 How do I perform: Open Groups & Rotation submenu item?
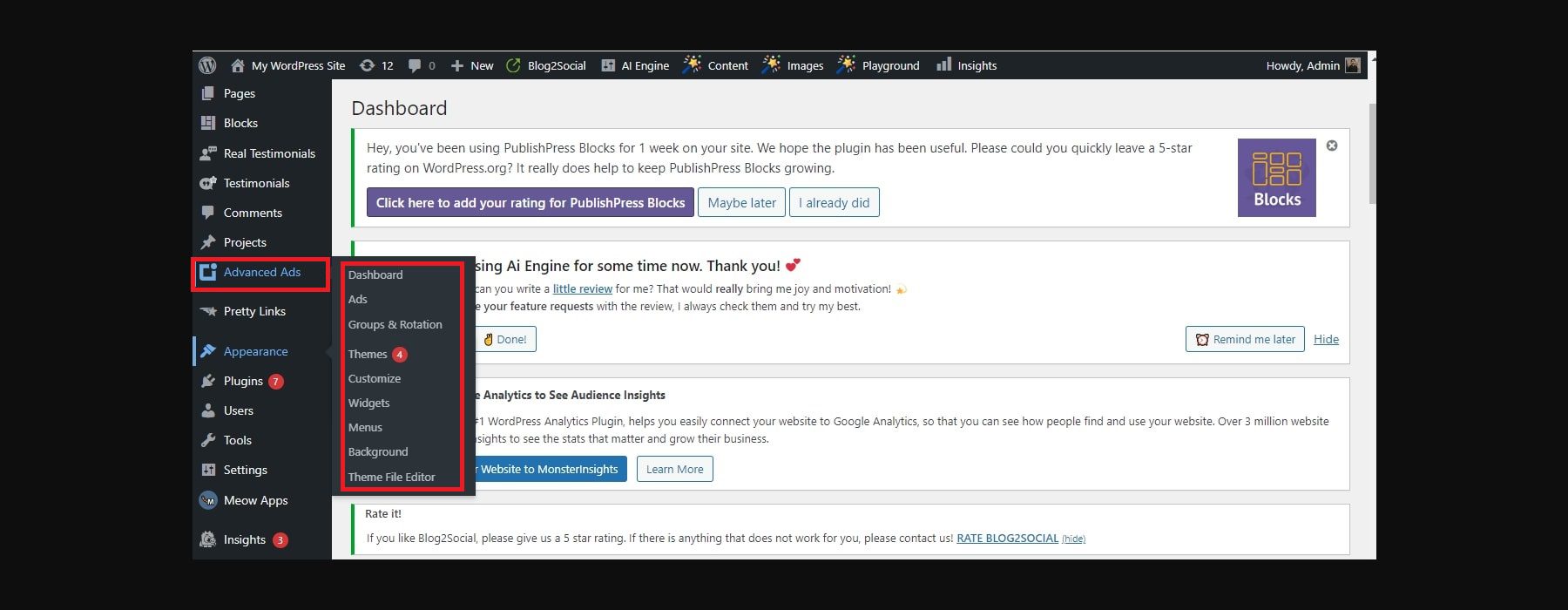tap(395, 324)
